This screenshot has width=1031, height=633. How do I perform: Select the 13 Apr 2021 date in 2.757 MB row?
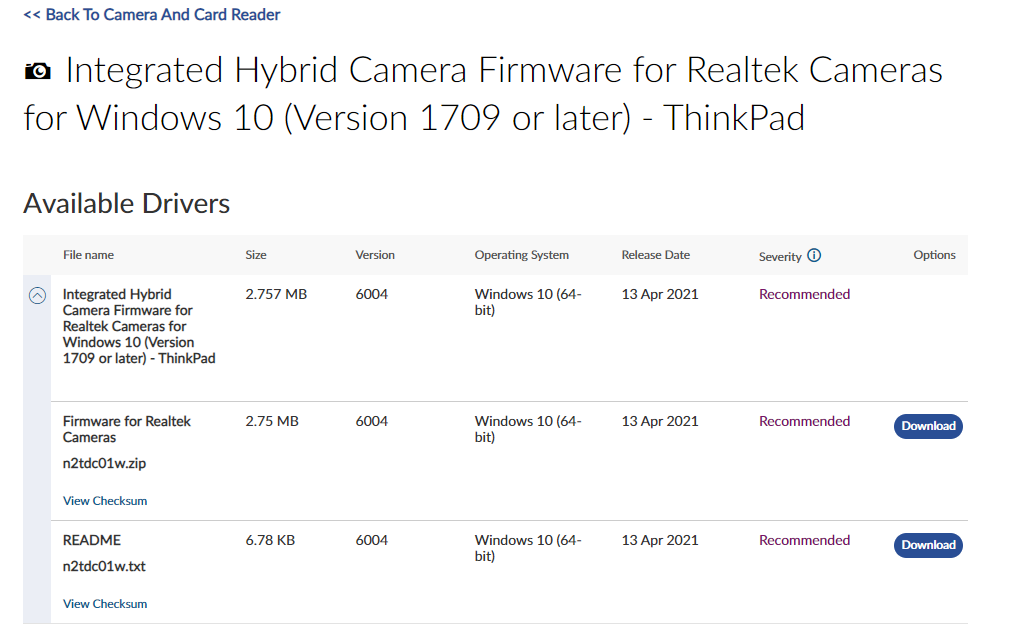pyautogui.click(x=659, y=294)
